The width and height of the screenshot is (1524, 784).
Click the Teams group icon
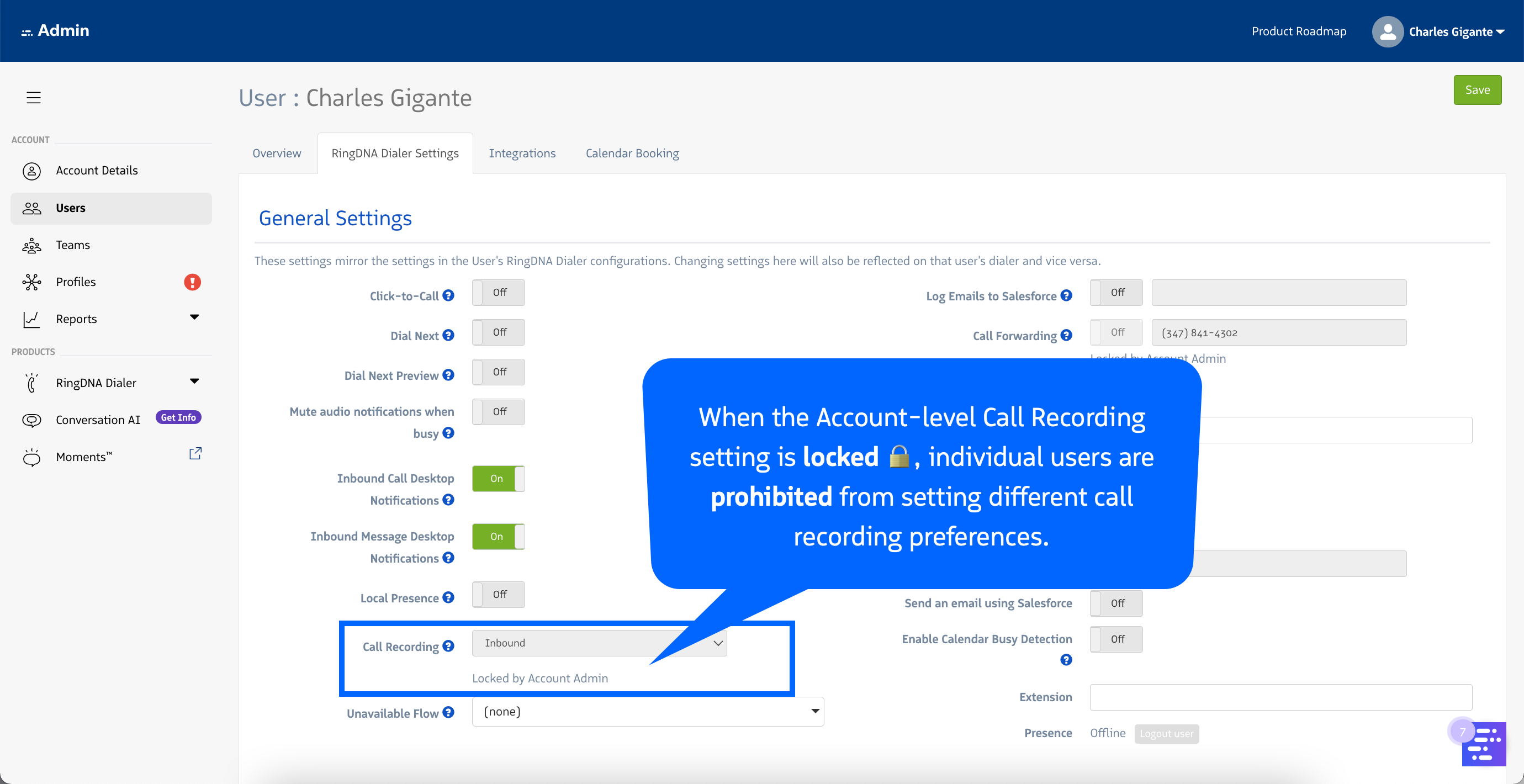[x=31, y=246]
